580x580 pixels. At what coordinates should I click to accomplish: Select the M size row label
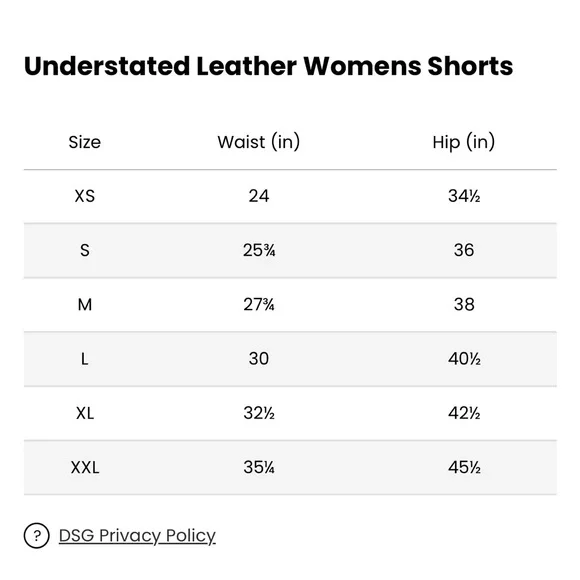85,305
